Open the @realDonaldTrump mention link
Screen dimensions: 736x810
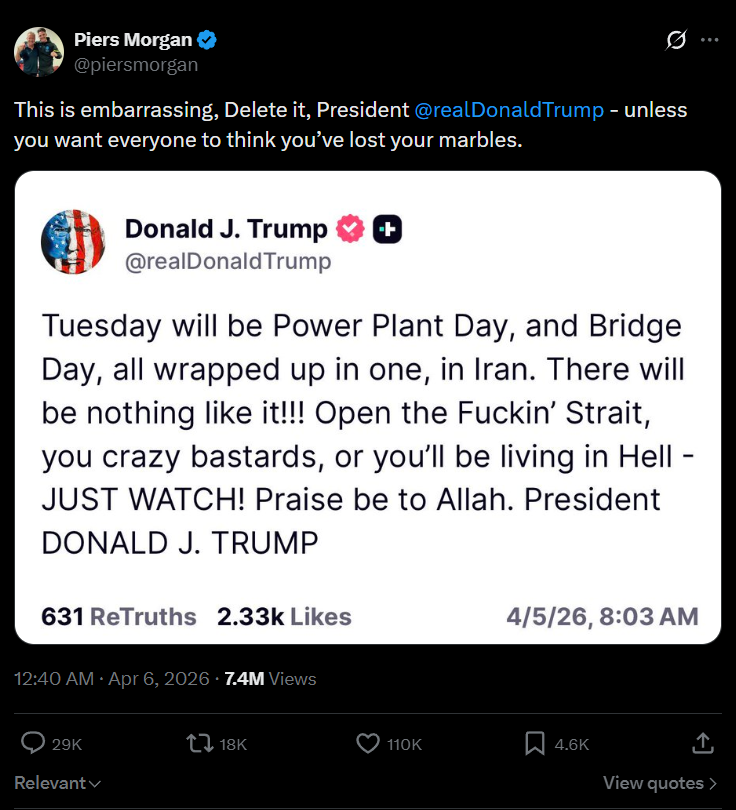(511, 109)
